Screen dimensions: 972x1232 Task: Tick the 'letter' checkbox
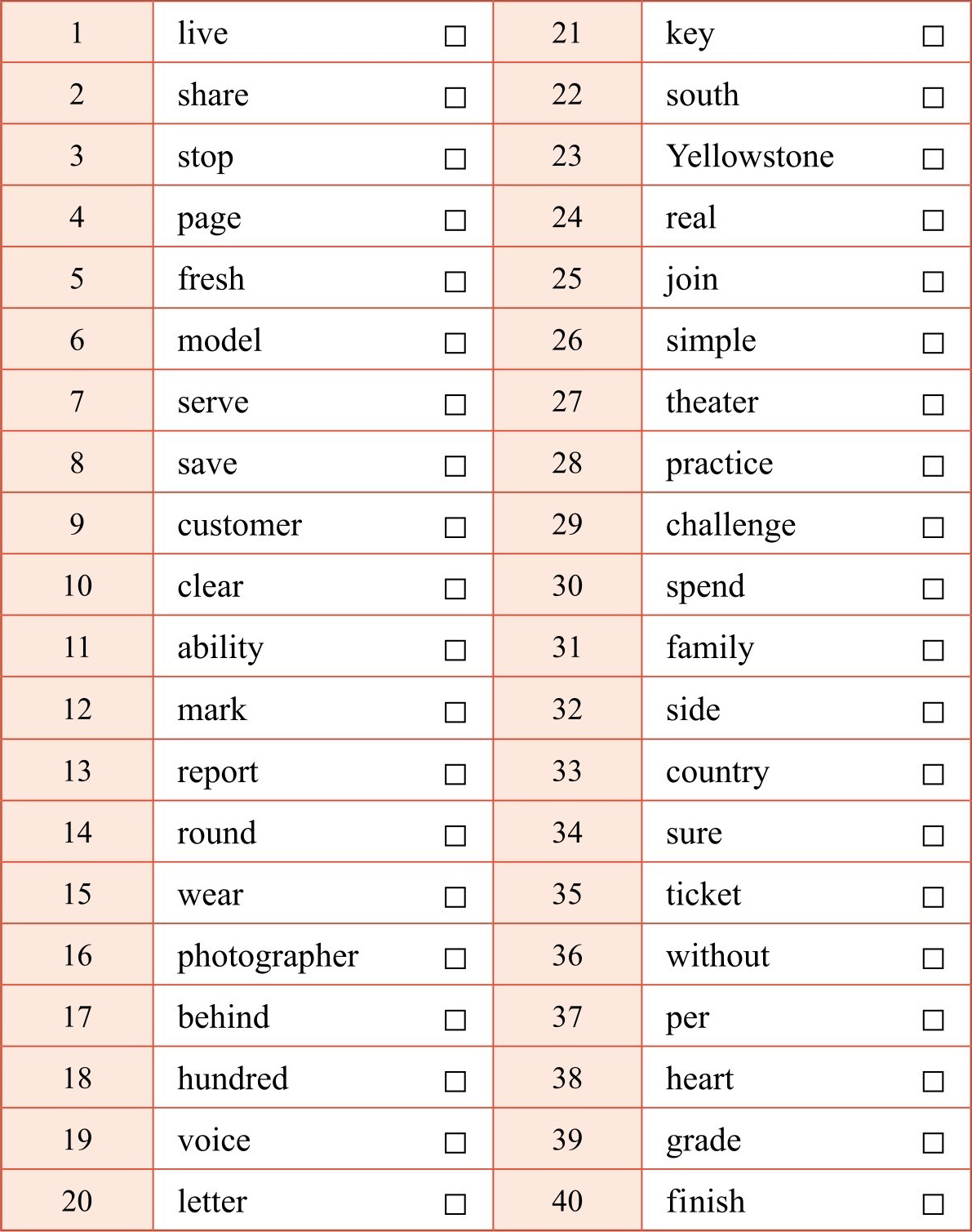(x=455, y=1203)
